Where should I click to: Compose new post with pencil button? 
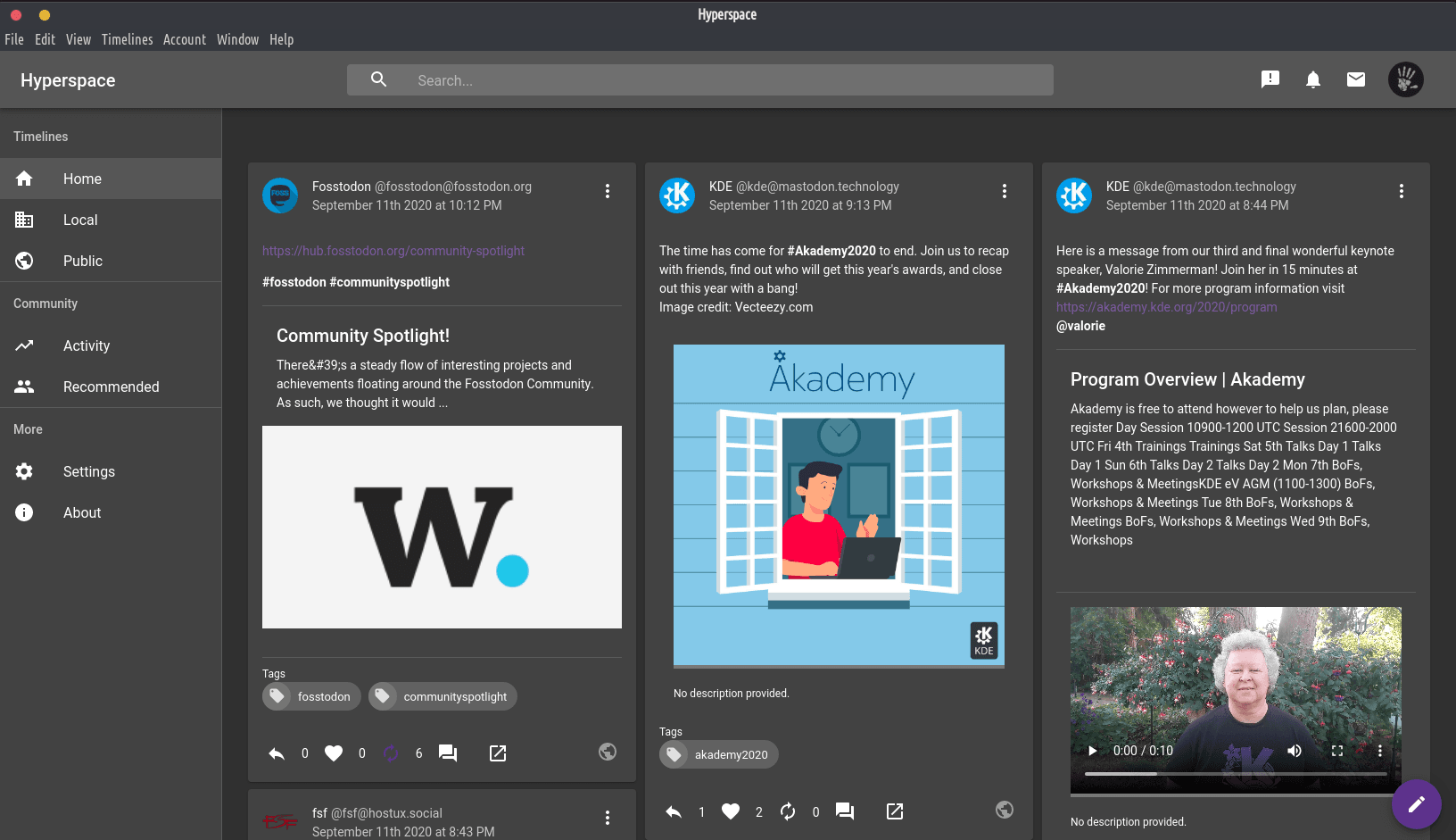click(x=1416, y=804)
